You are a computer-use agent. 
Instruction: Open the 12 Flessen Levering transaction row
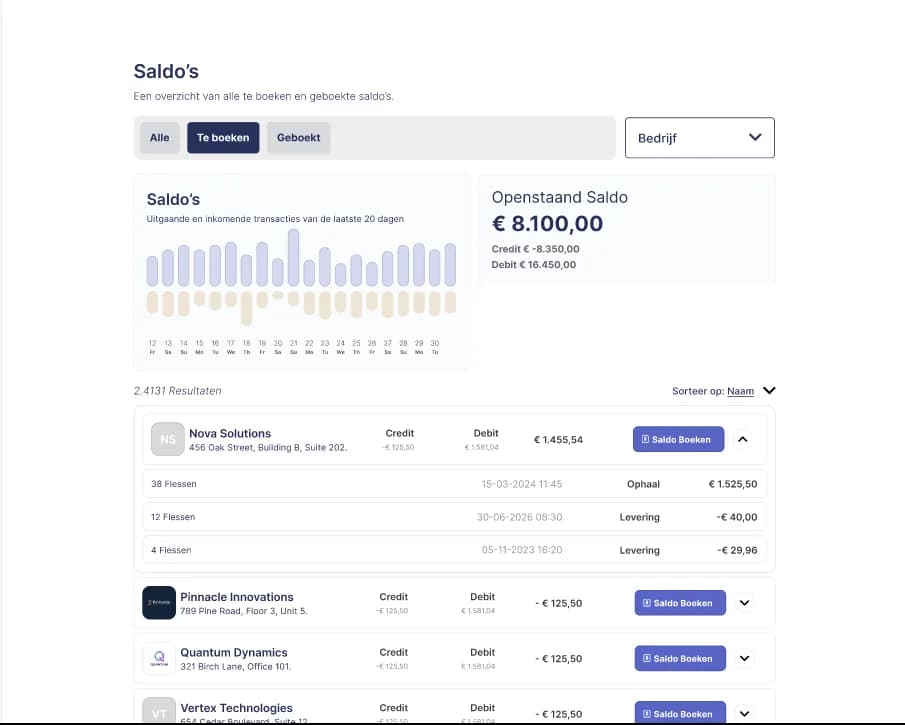(x=455, y=517)
